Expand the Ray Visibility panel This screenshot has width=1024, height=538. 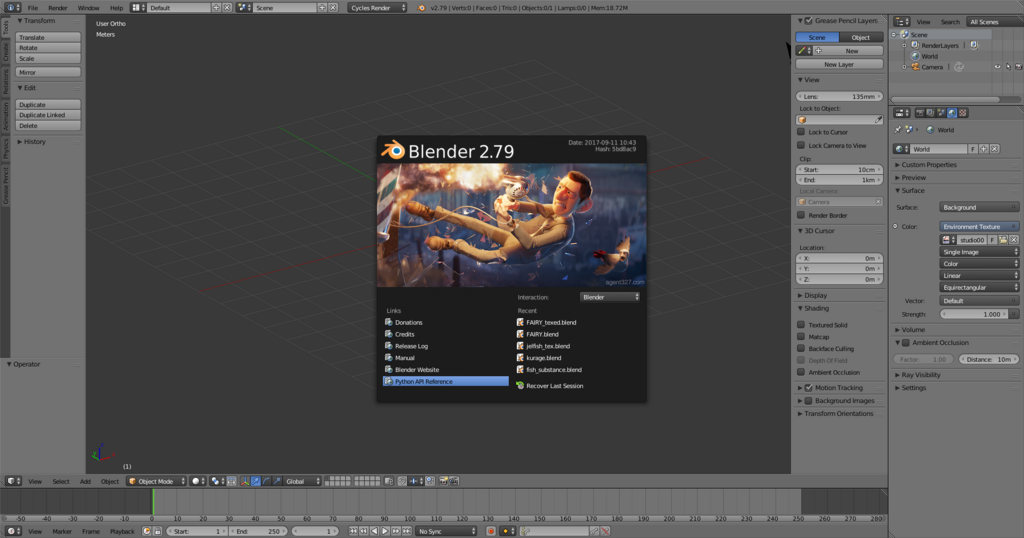point(921,375)
